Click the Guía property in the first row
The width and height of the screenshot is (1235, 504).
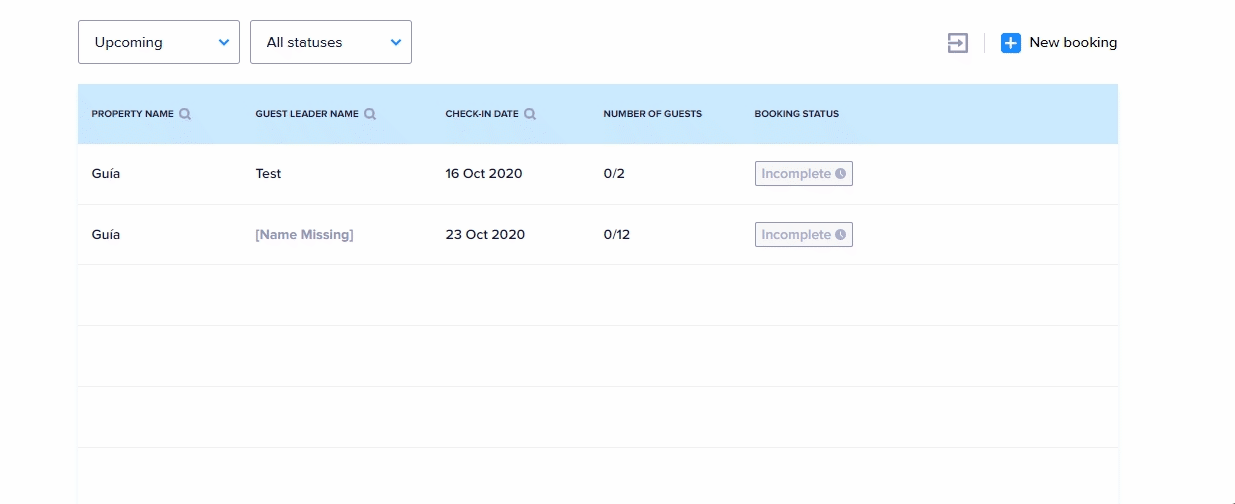[x=106, y=174]
